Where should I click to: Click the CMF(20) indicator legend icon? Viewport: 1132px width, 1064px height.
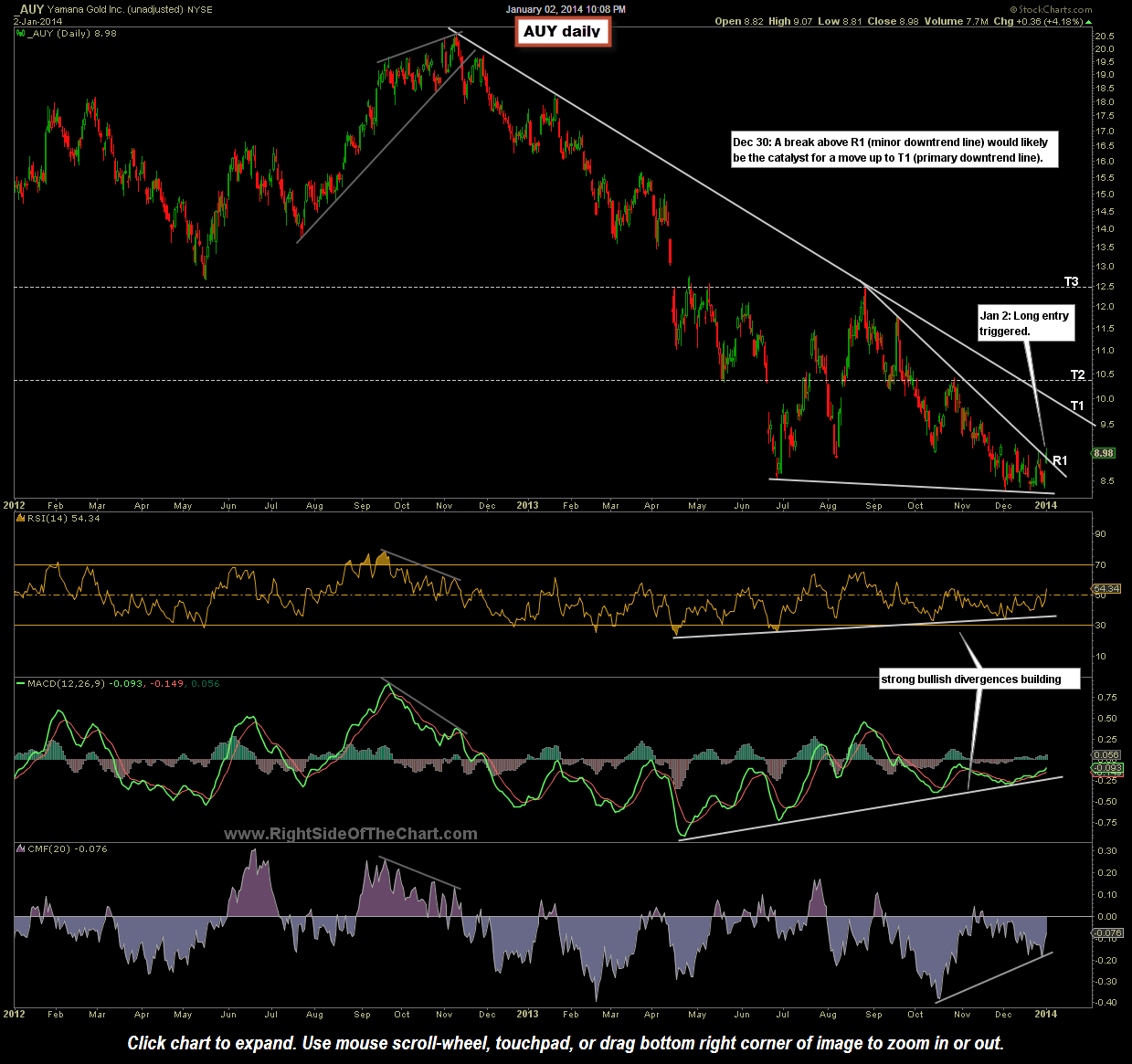19,848
